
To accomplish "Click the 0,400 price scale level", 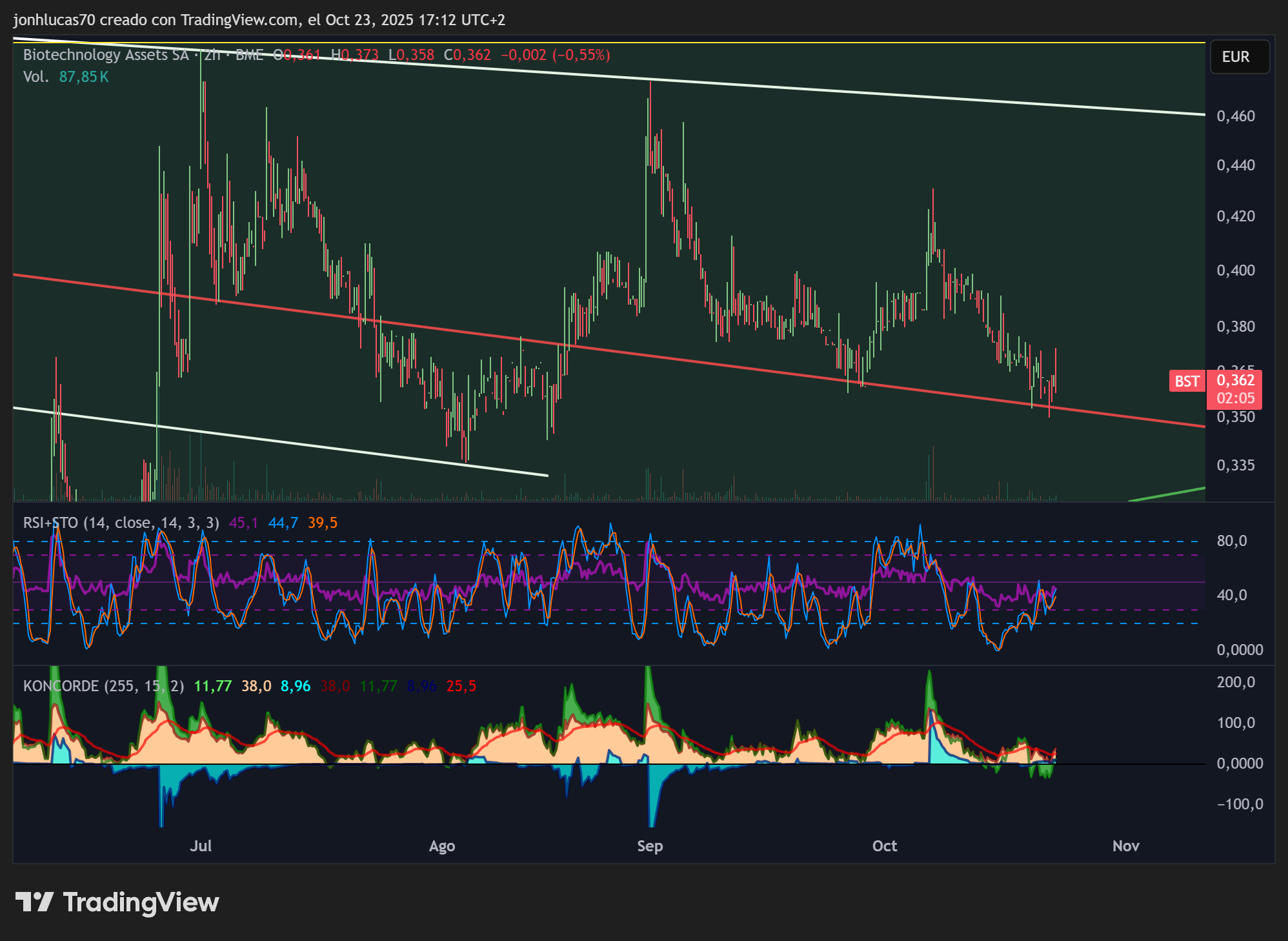I will pos(1236,270).
